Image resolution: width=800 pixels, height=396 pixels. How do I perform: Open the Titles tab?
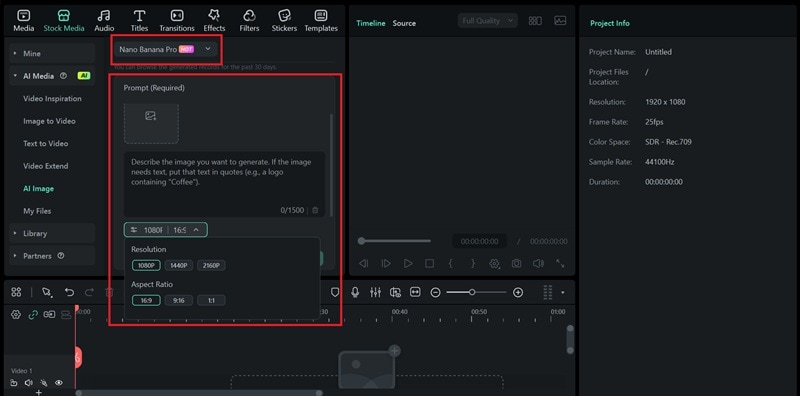pyautogui.click(x=139, y=21)
